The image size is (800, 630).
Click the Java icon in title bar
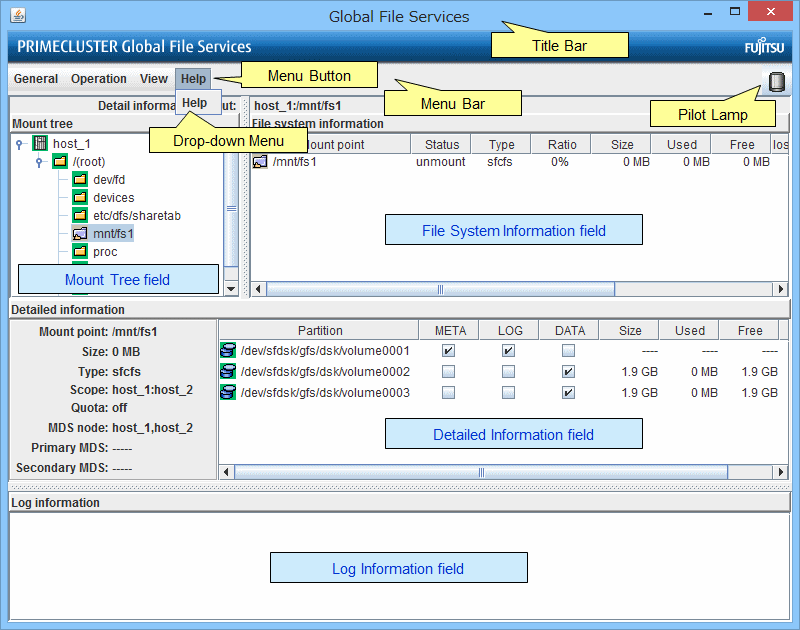pyautogui.click(x=17, y=16)
